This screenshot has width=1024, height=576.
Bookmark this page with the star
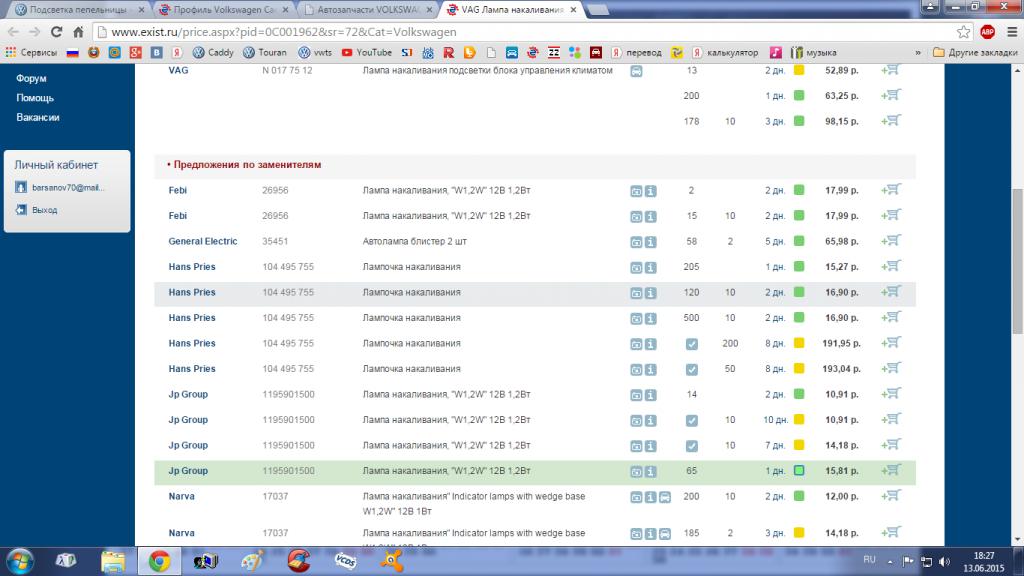(963, 32)
